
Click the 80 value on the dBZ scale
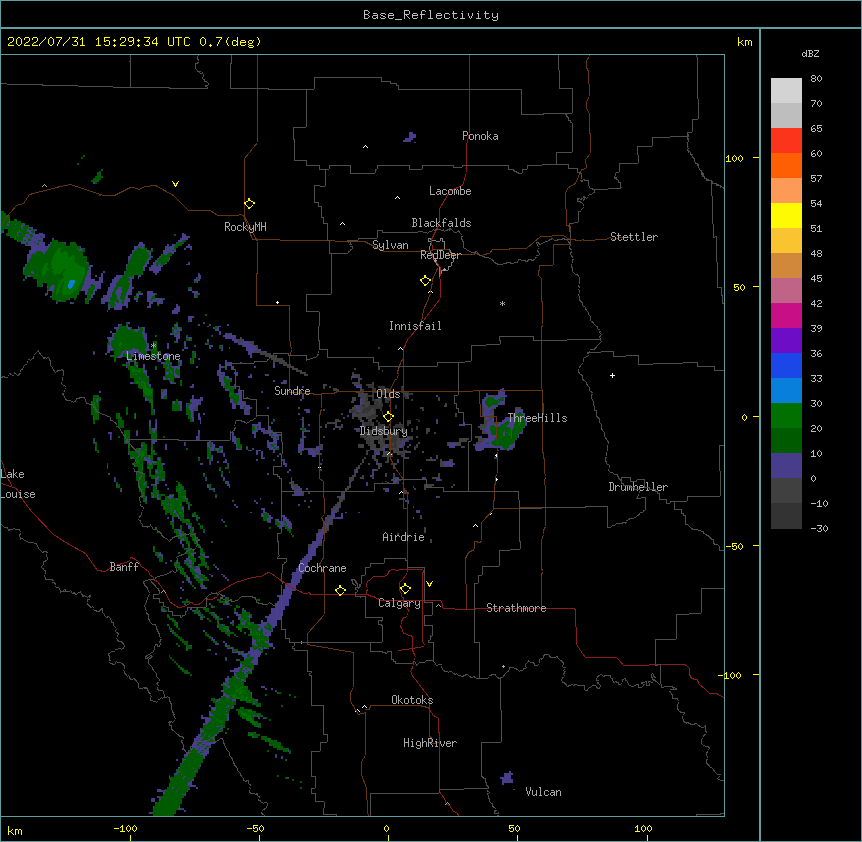[816, 79]
